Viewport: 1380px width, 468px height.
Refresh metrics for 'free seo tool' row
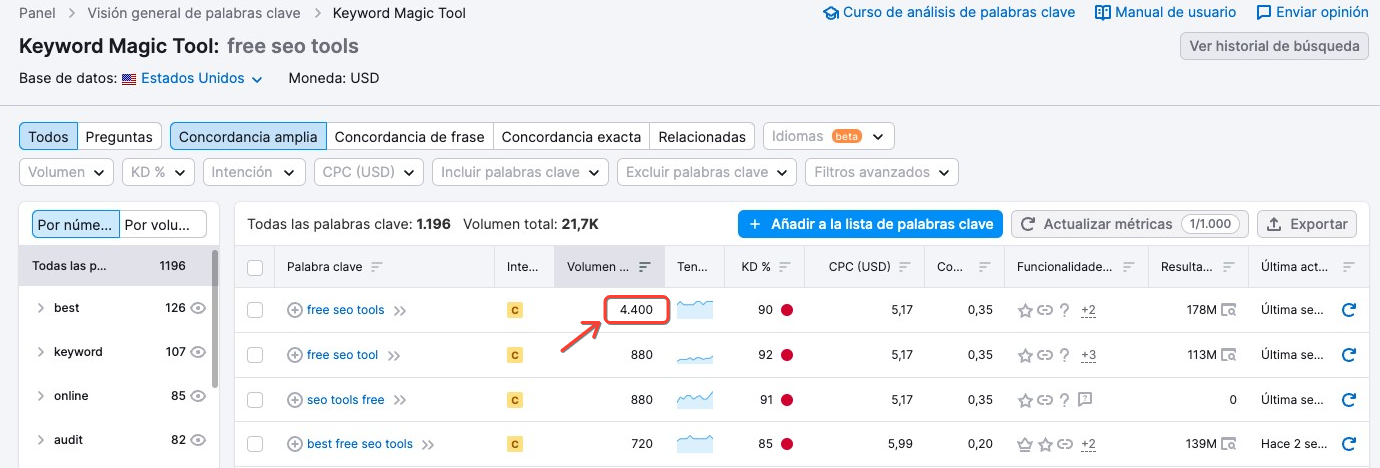tap(1348, 355)
